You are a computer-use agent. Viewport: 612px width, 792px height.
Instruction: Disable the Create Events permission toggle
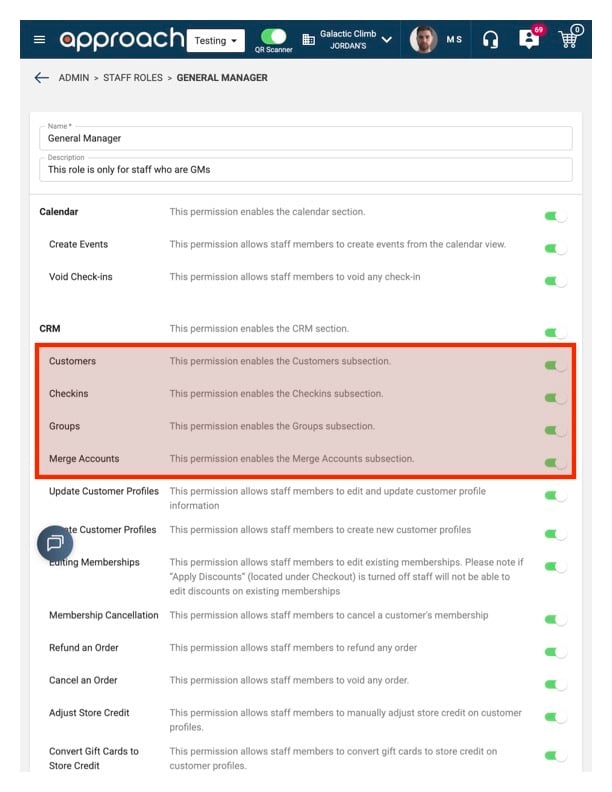click(x=555, y=249)
